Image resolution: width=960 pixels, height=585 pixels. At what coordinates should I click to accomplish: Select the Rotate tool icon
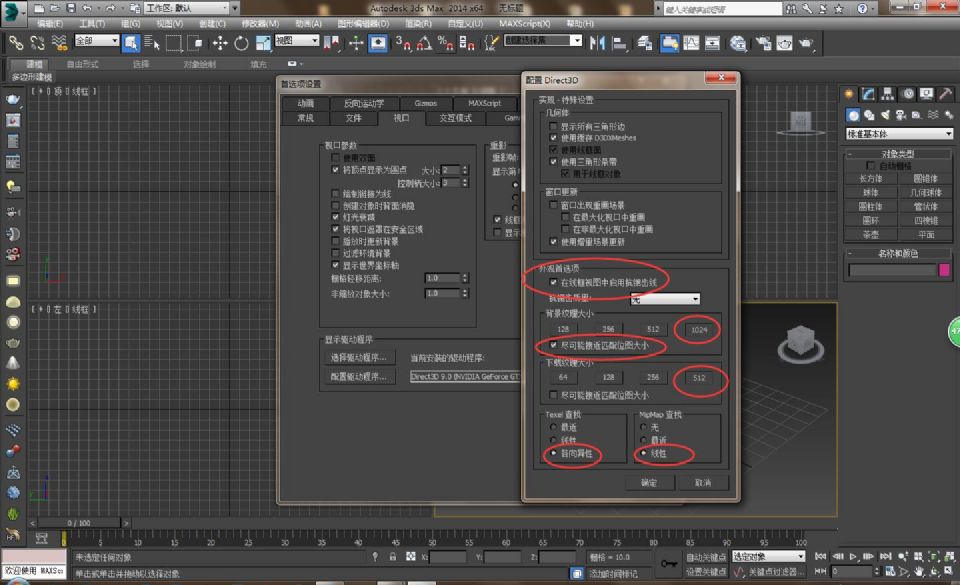click(x=241, y=43)
